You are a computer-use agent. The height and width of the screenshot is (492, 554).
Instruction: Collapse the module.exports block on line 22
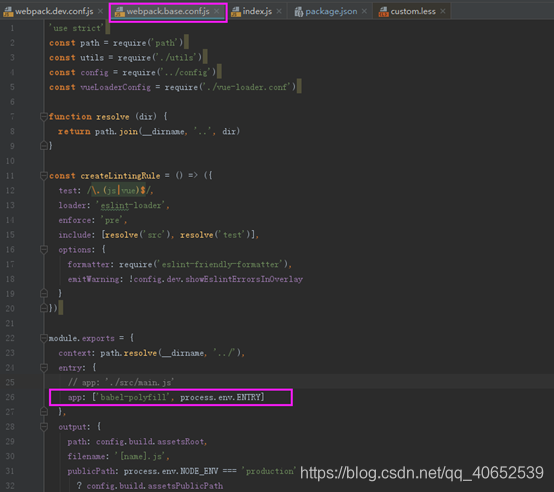[x=44, y=338]
